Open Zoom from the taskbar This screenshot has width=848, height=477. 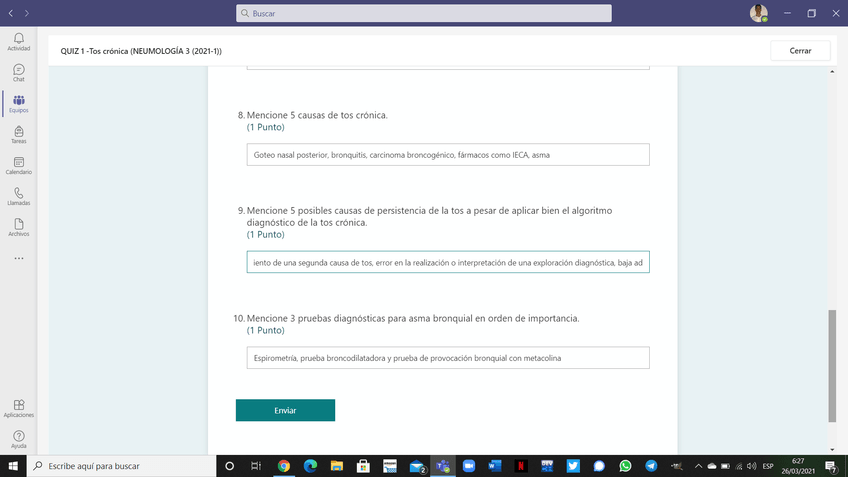tap(469, 466)
